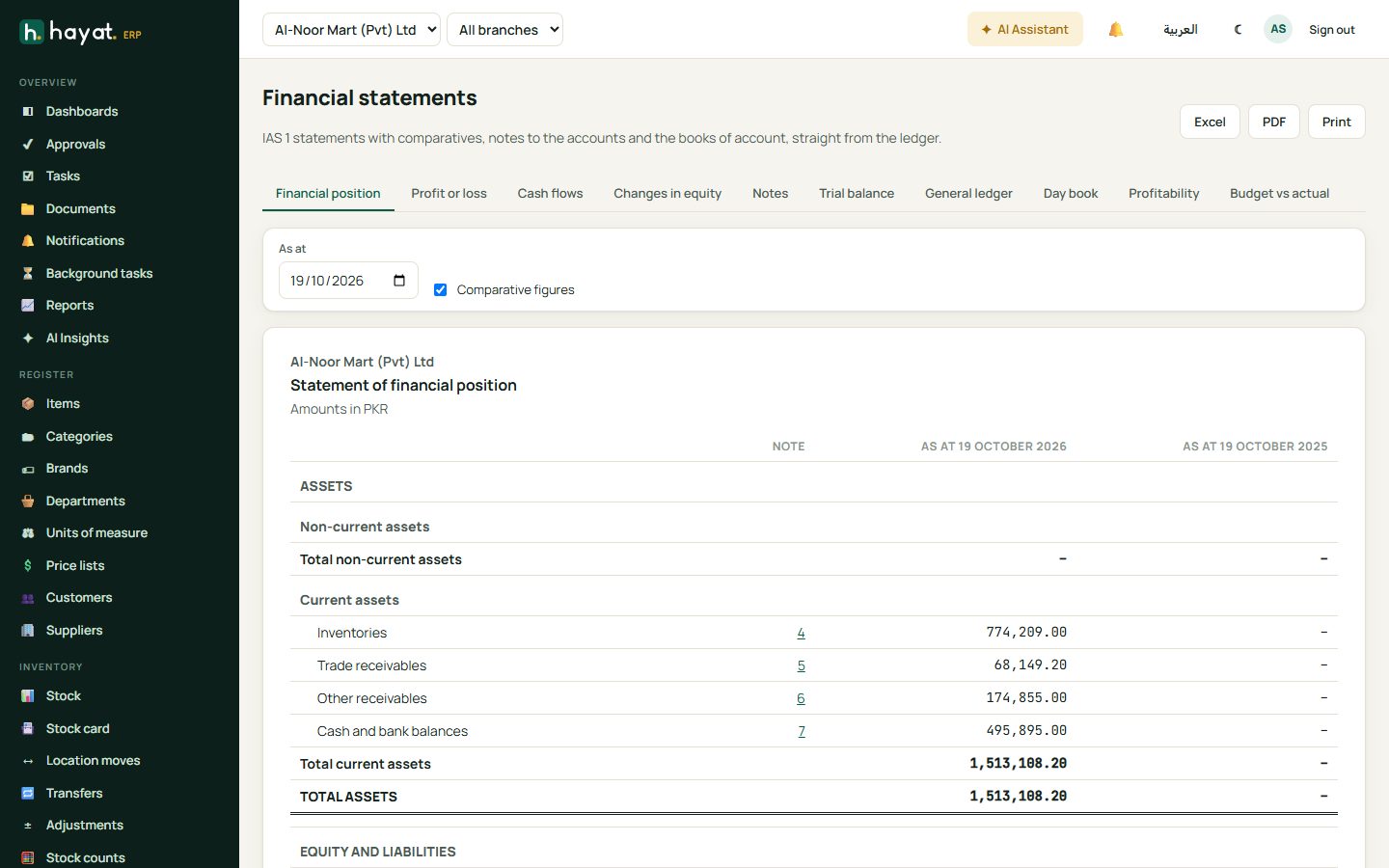Switch language to العربية

[x=1180, y=30]
